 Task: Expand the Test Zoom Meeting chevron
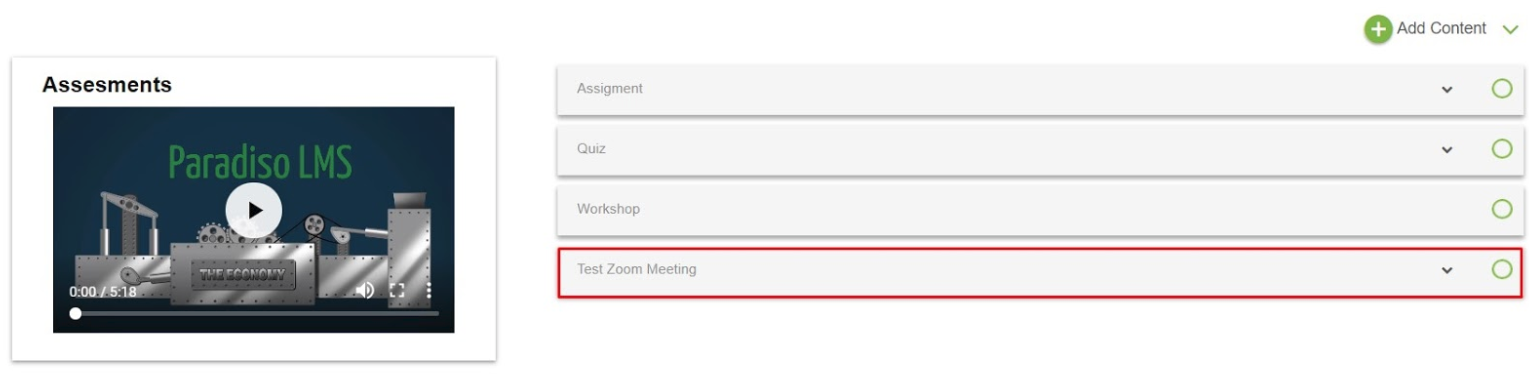point(1446,270)
